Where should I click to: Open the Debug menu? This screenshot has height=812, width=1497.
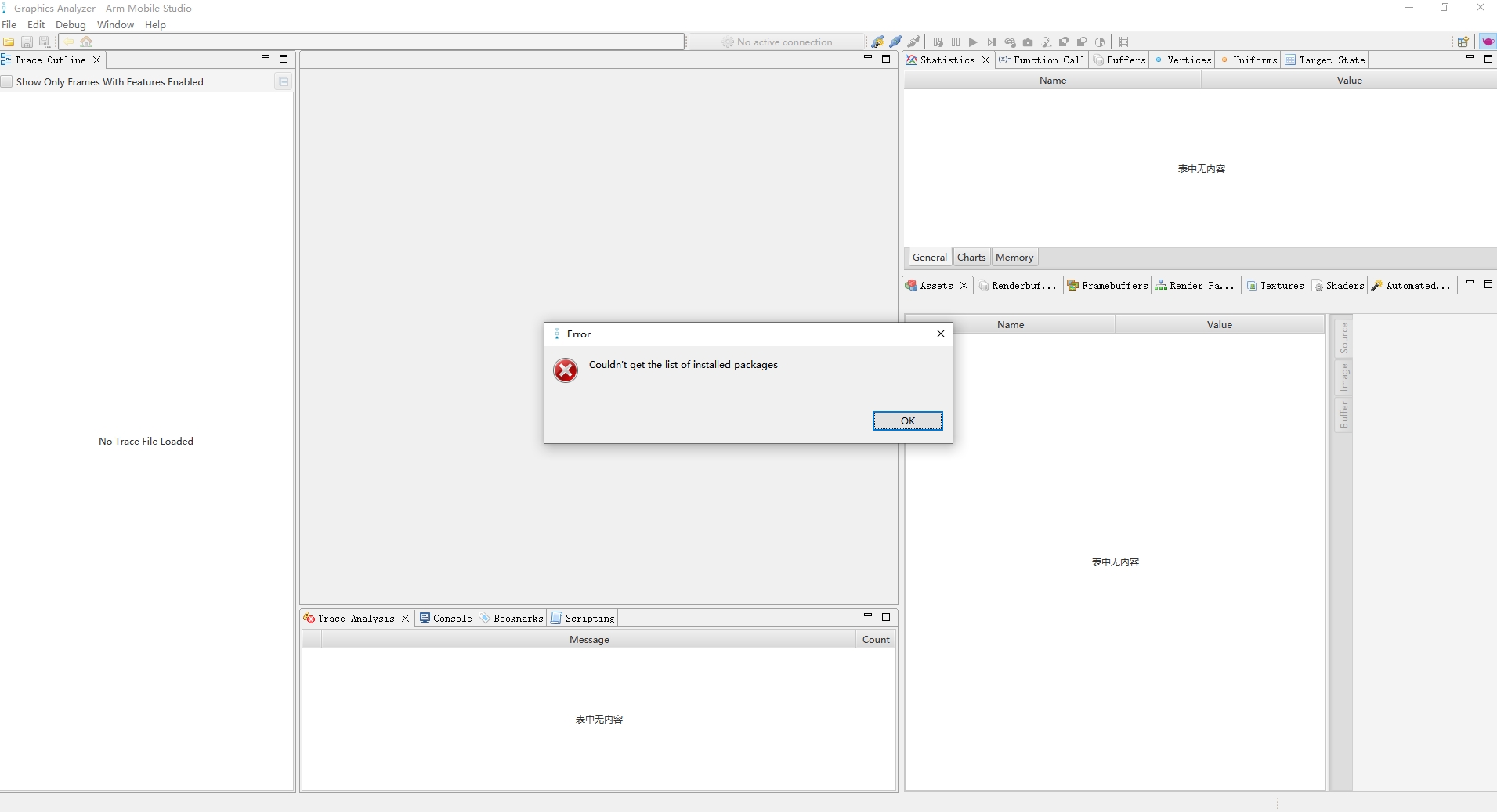71,25
